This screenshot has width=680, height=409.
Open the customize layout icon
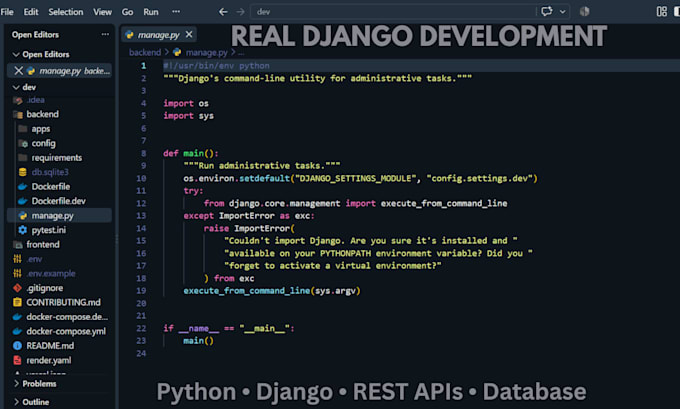click(x=662, y=11)
